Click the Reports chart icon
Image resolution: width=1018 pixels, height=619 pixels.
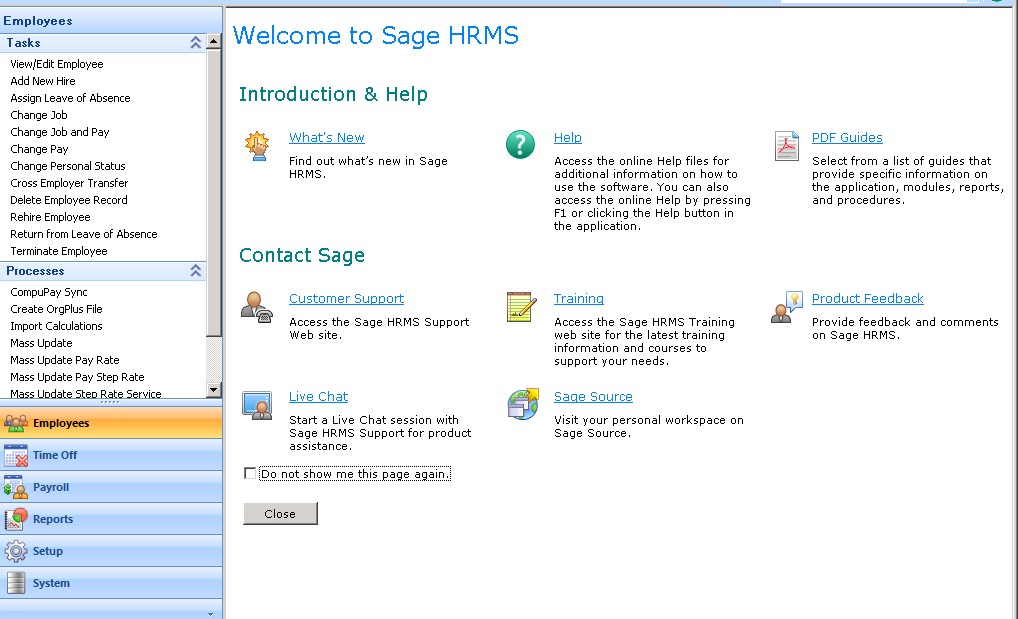coord(16,520)
